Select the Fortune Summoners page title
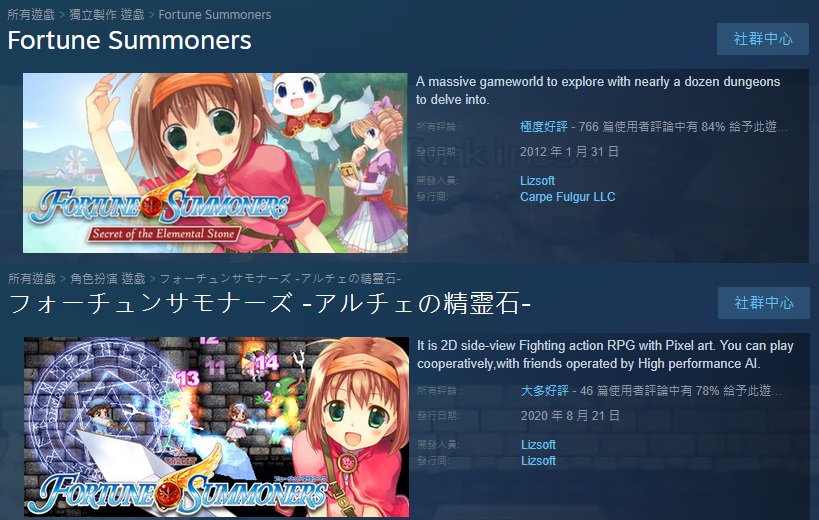This screenshot has height=520, width=819. (x=130, y=41)
